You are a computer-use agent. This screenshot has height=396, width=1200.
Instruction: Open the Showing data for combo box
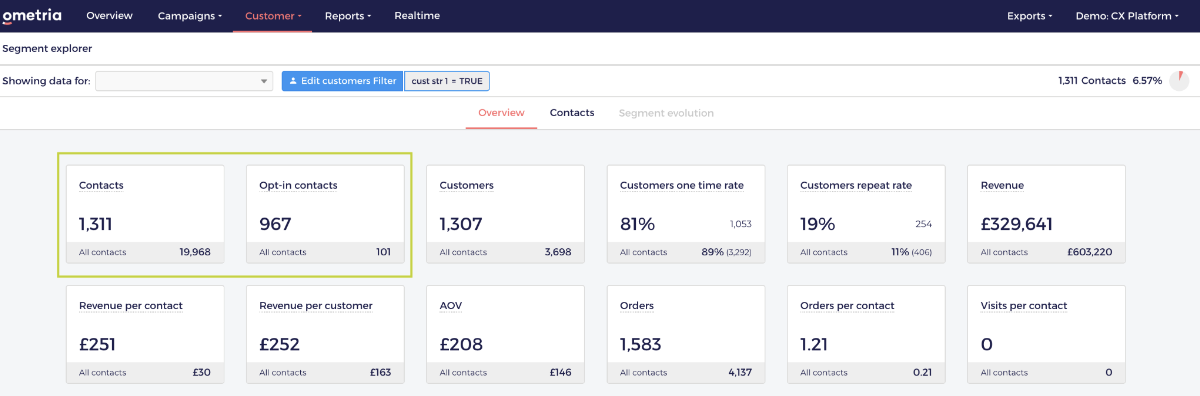pyautogui.click(x=184, y=81)
